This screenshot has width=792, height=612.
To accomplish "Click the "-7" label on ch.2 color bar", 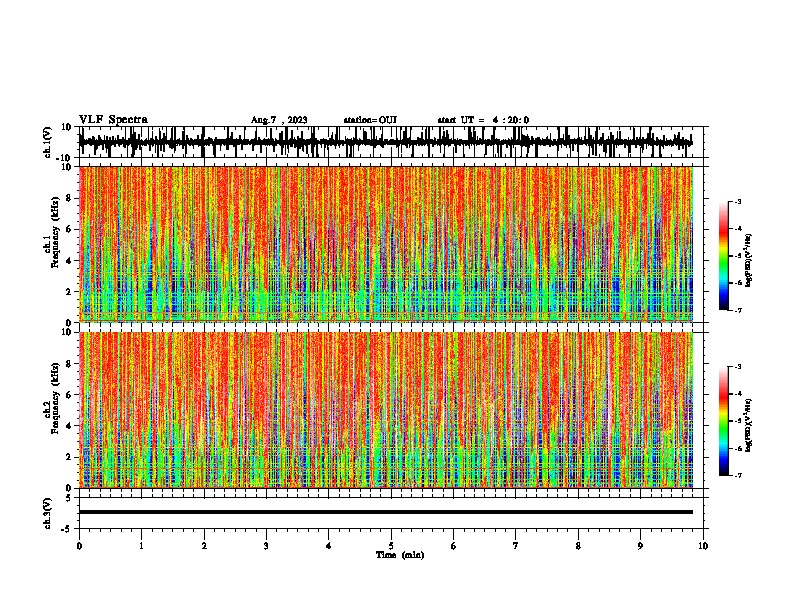I will pos(737,475).
